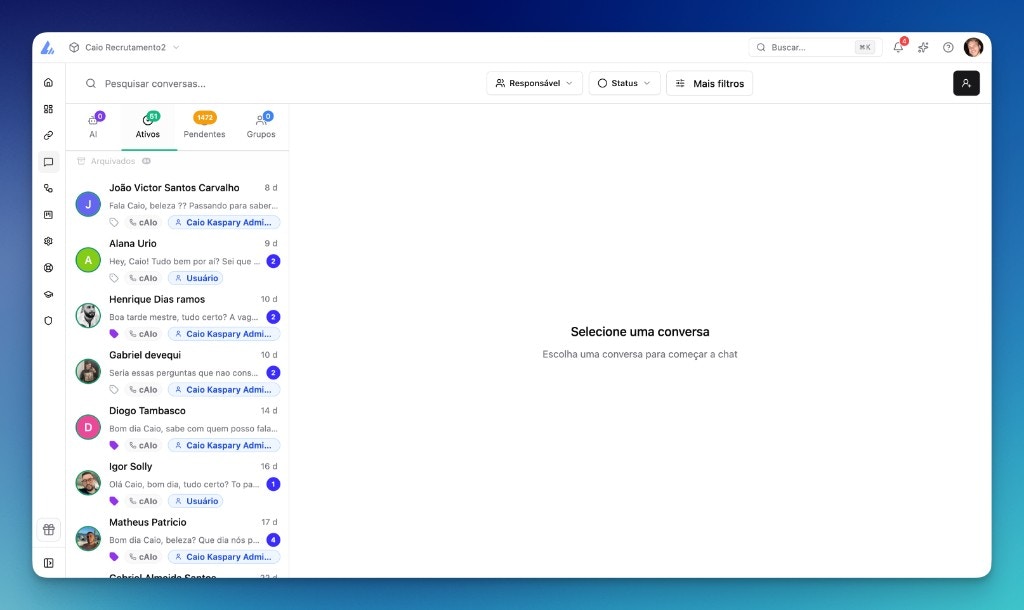Screen dimensions: 1024x610
Task: Open the gift icon at sidebar bottom
Action: pos(48,529)
